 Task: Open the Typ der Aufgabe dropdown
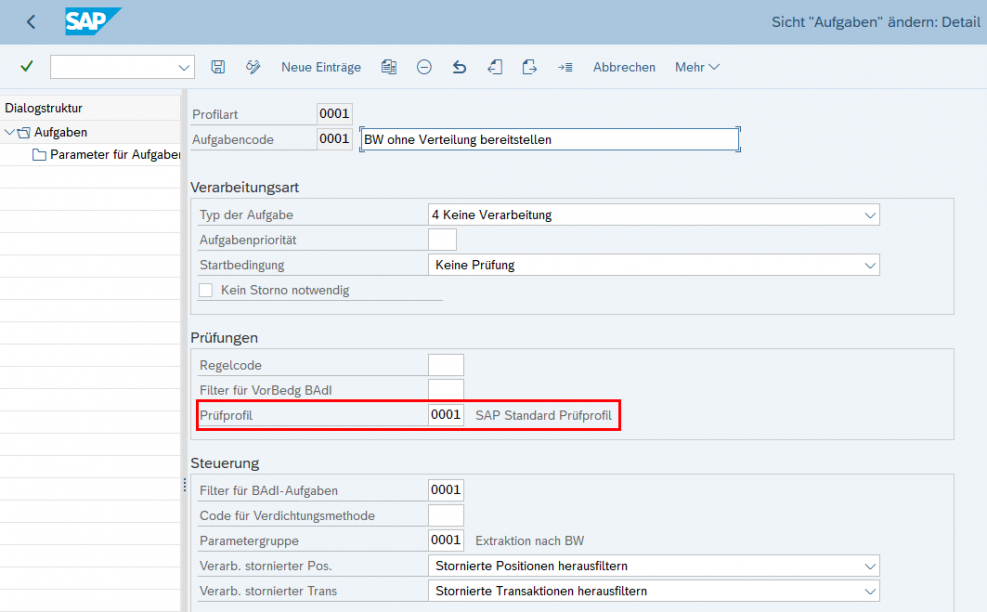870,215
